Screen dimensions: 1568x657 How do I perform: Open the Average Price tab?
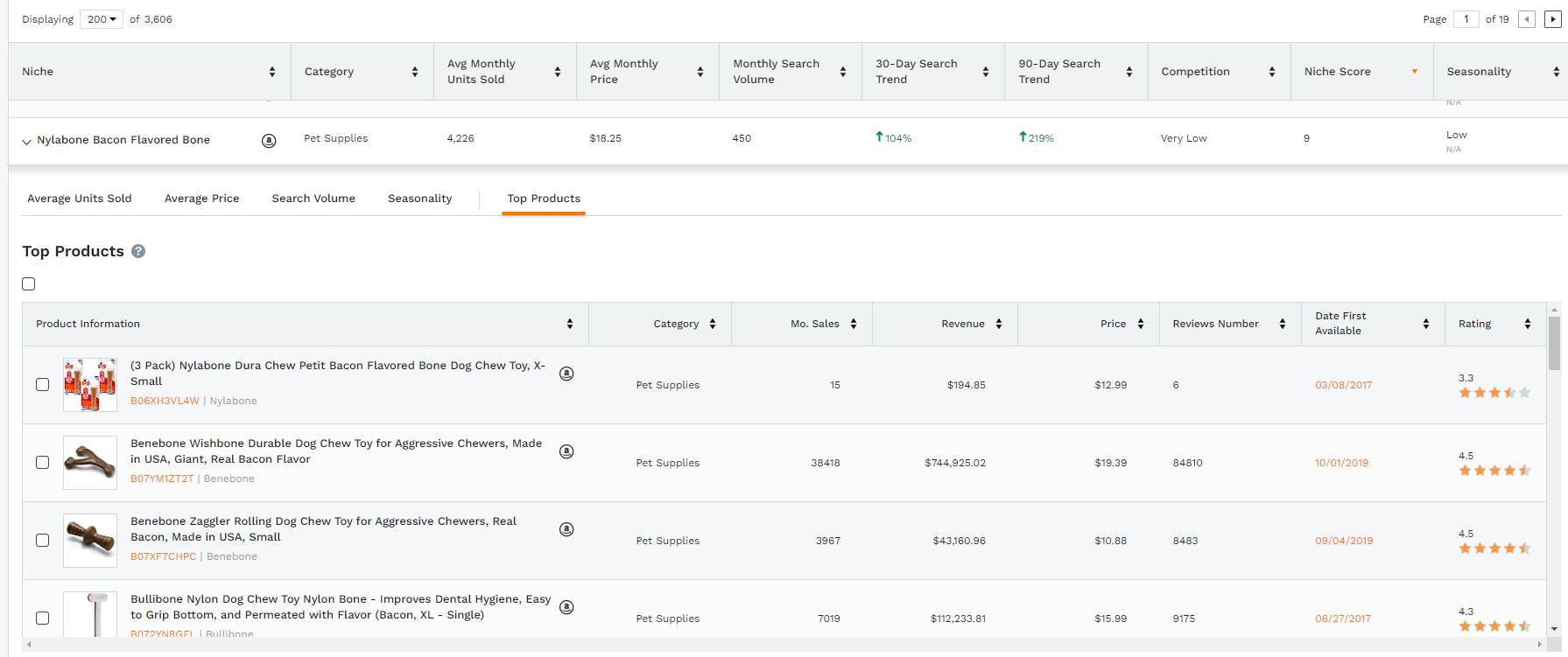click(202, 199)
